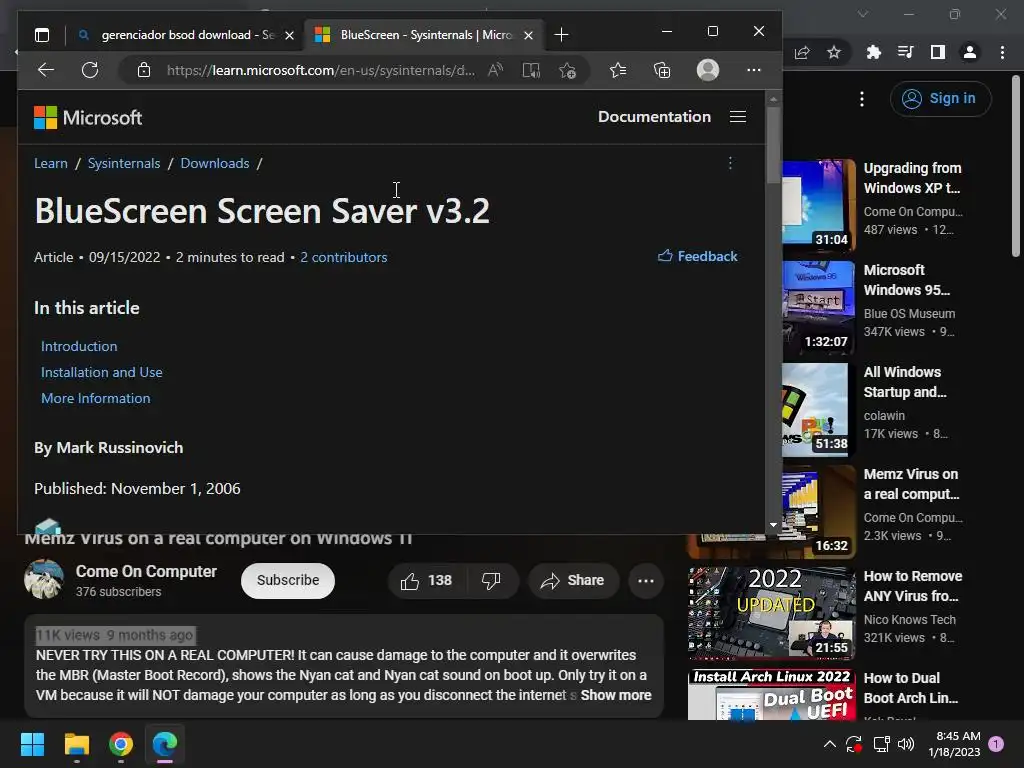Click the Feedback button
The image size is (1024, 768).
(698, 256)
